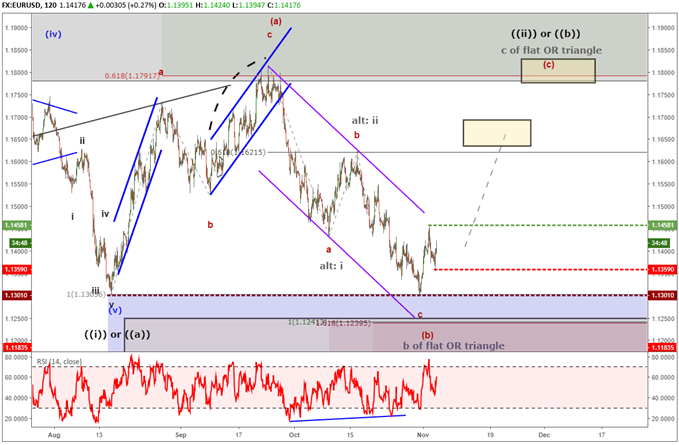Click 1.16000 on the right price scale
The width and height of the screenshot is (679, 445).
tap(663, 162)
